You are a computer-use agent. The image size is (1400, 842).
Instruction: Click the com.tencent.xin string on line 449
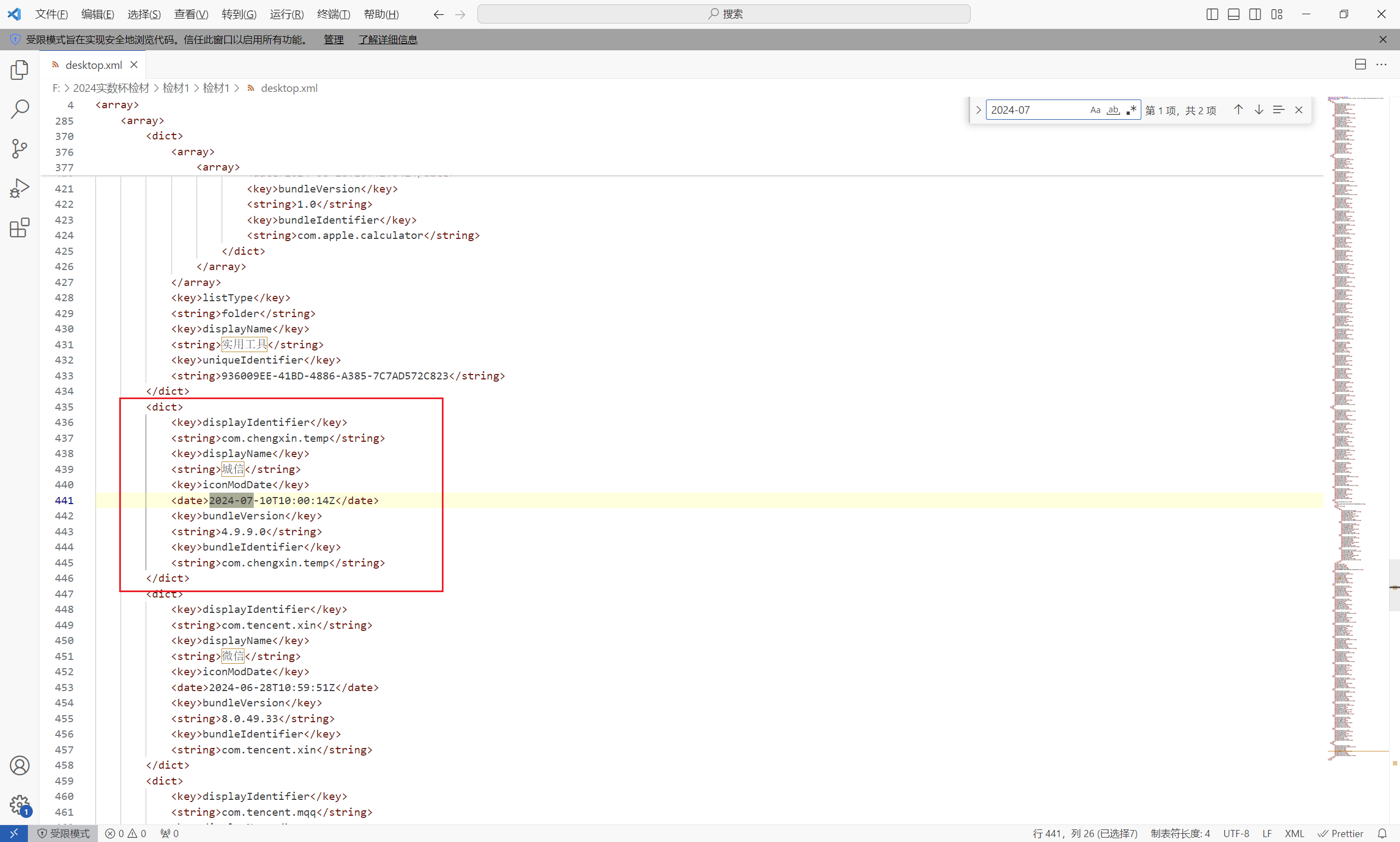coord(269,625)
